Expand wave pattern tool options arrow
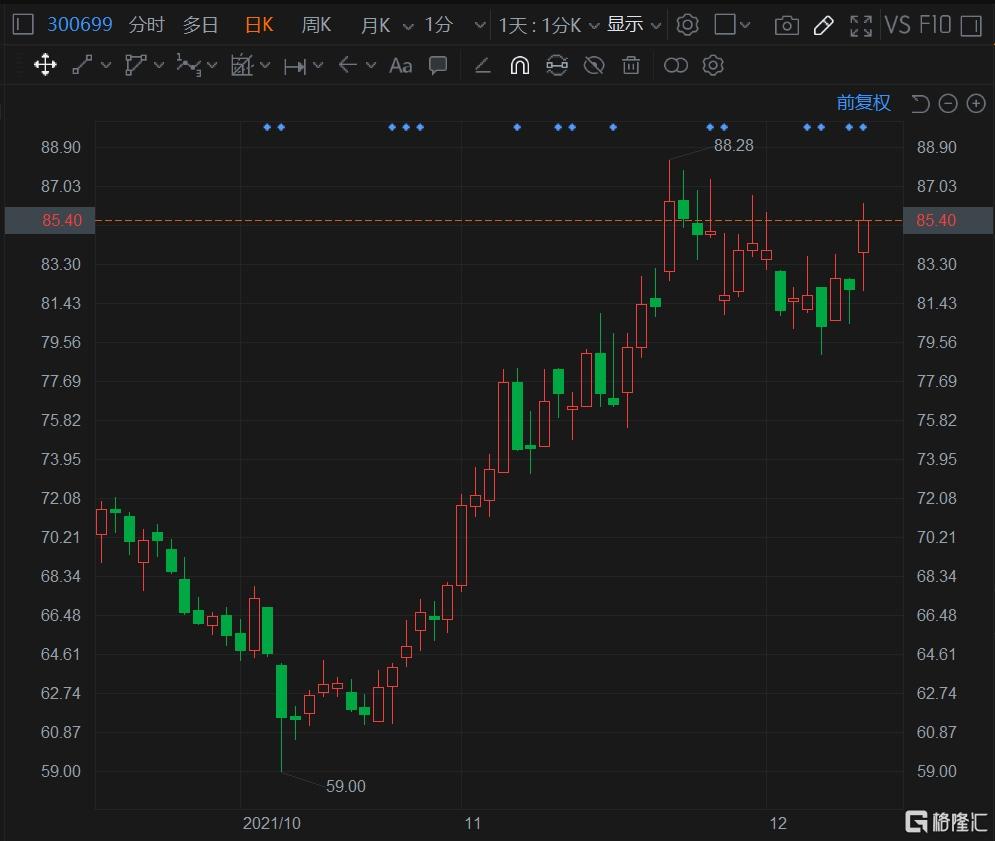The image size is (995, 841). point(212,65)
